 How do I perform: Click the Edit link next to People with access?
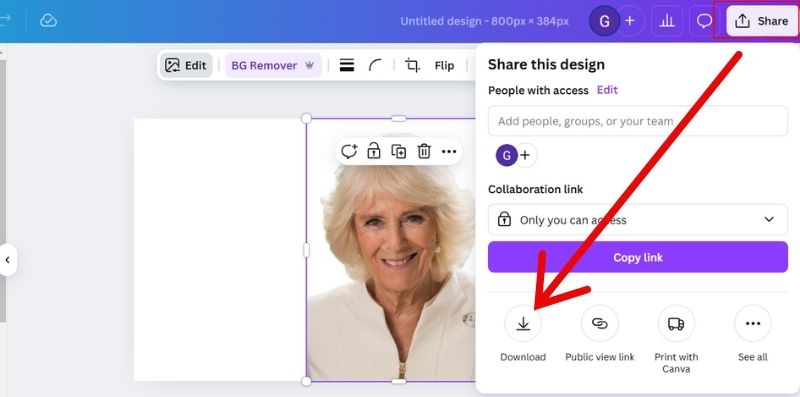pos(607,90)
